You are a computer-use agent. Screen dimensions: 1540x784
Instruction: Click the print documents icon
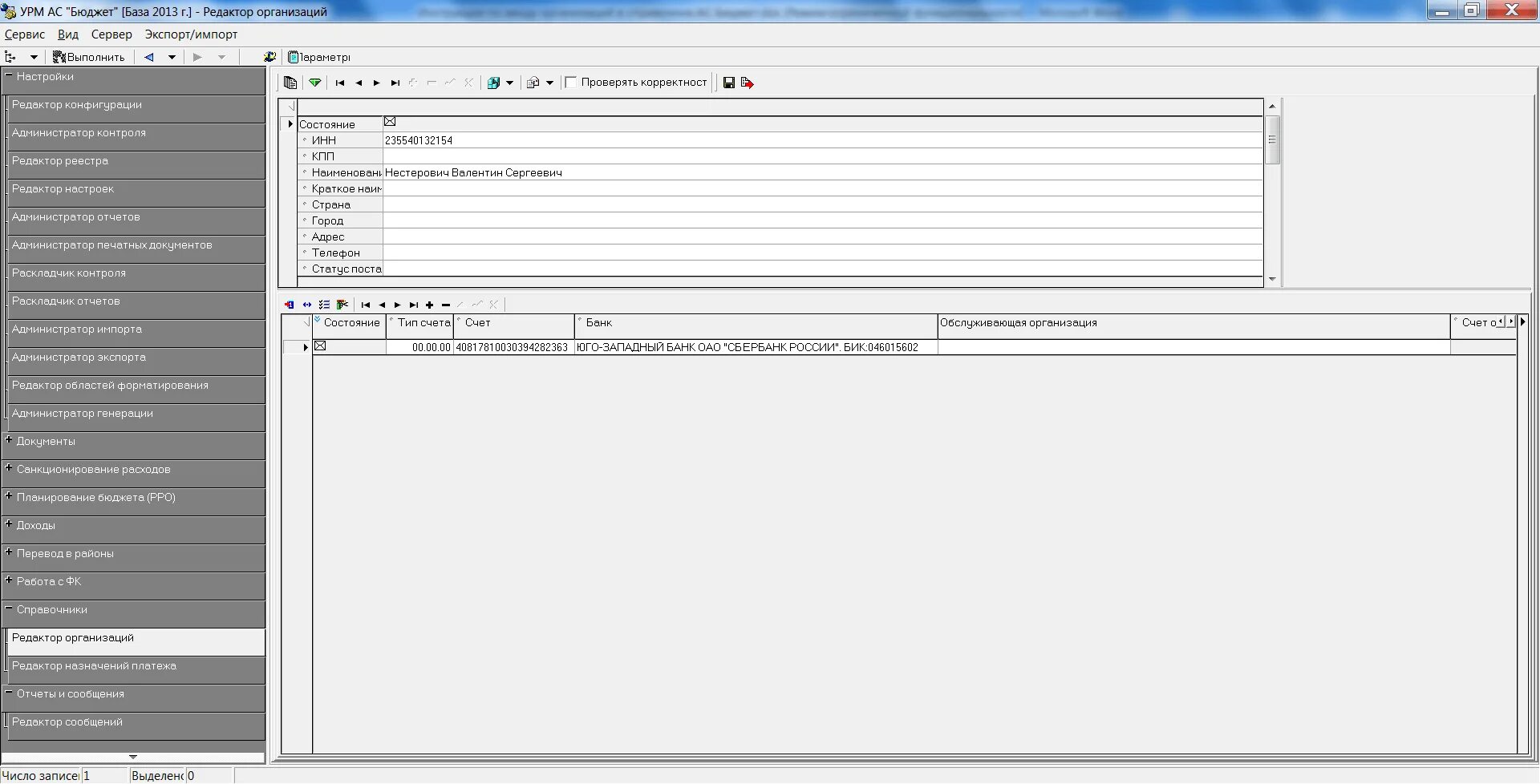[x=533, y=83]
